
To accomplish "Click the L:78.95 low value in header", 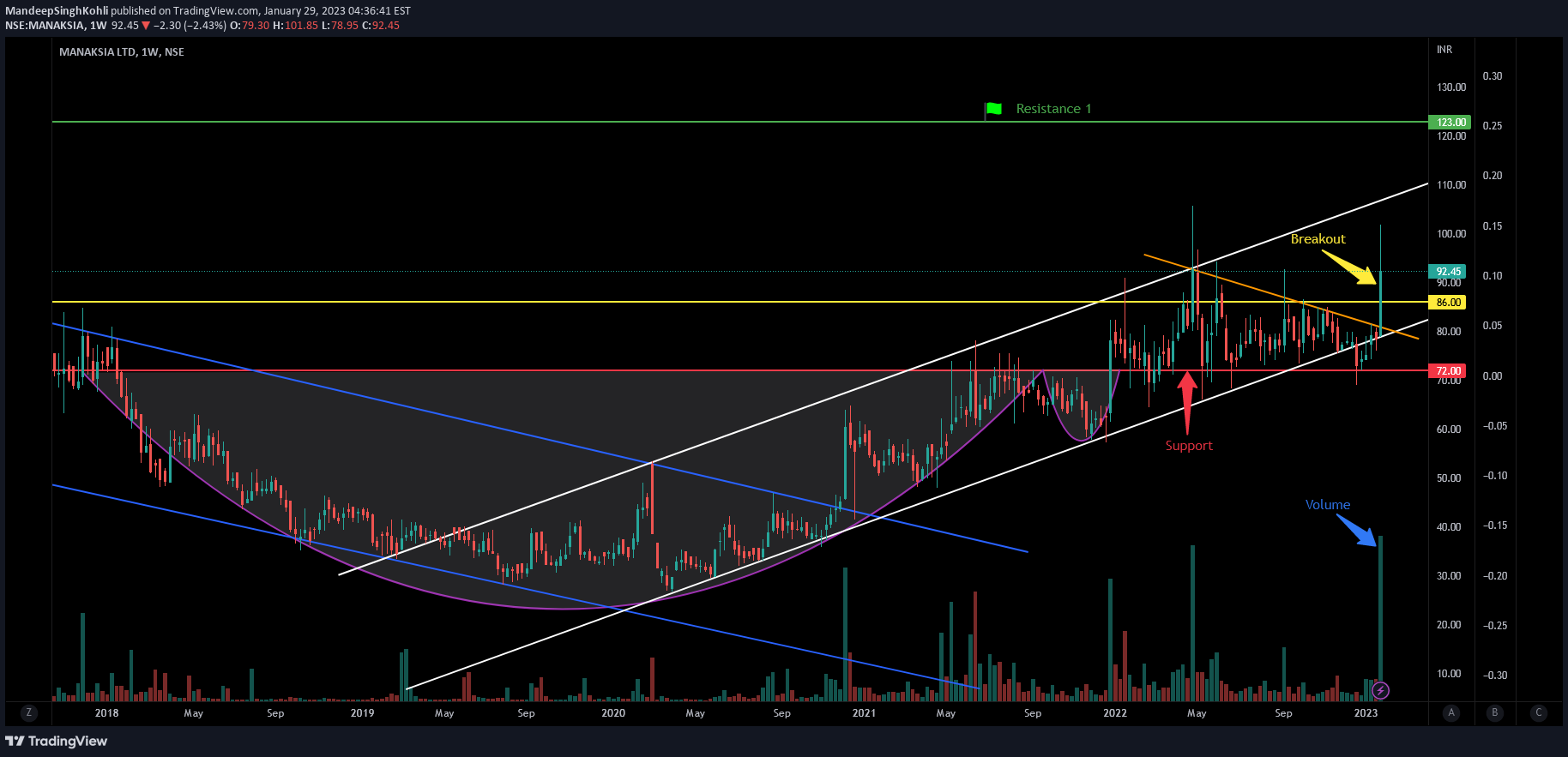I will click(x=340, y=26).
